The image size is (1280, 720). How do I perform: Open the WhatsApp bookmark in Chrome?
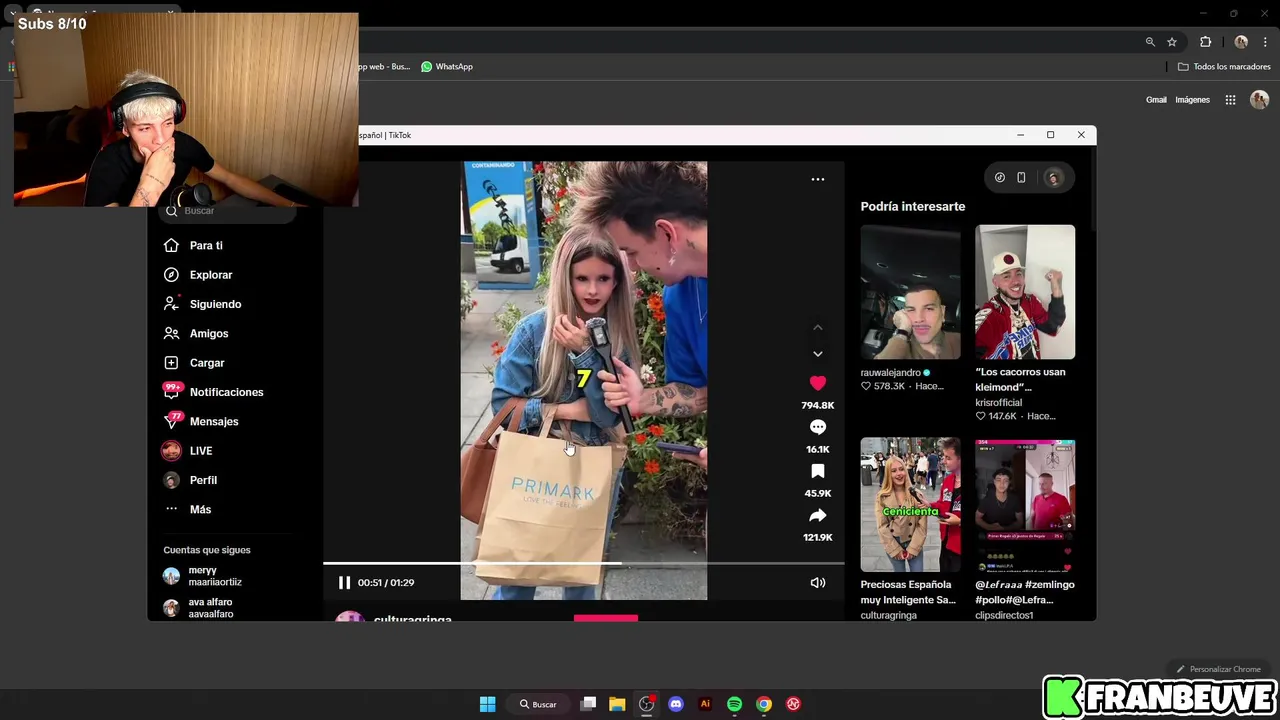[446, 66]
